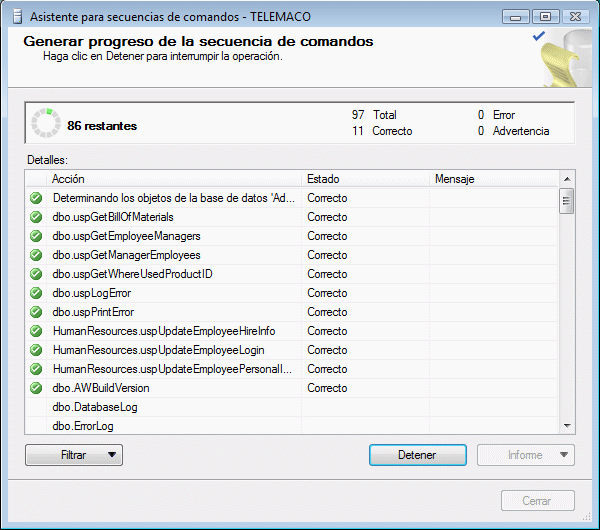Click the 11 Correcto summary count

tap(382, 131)
